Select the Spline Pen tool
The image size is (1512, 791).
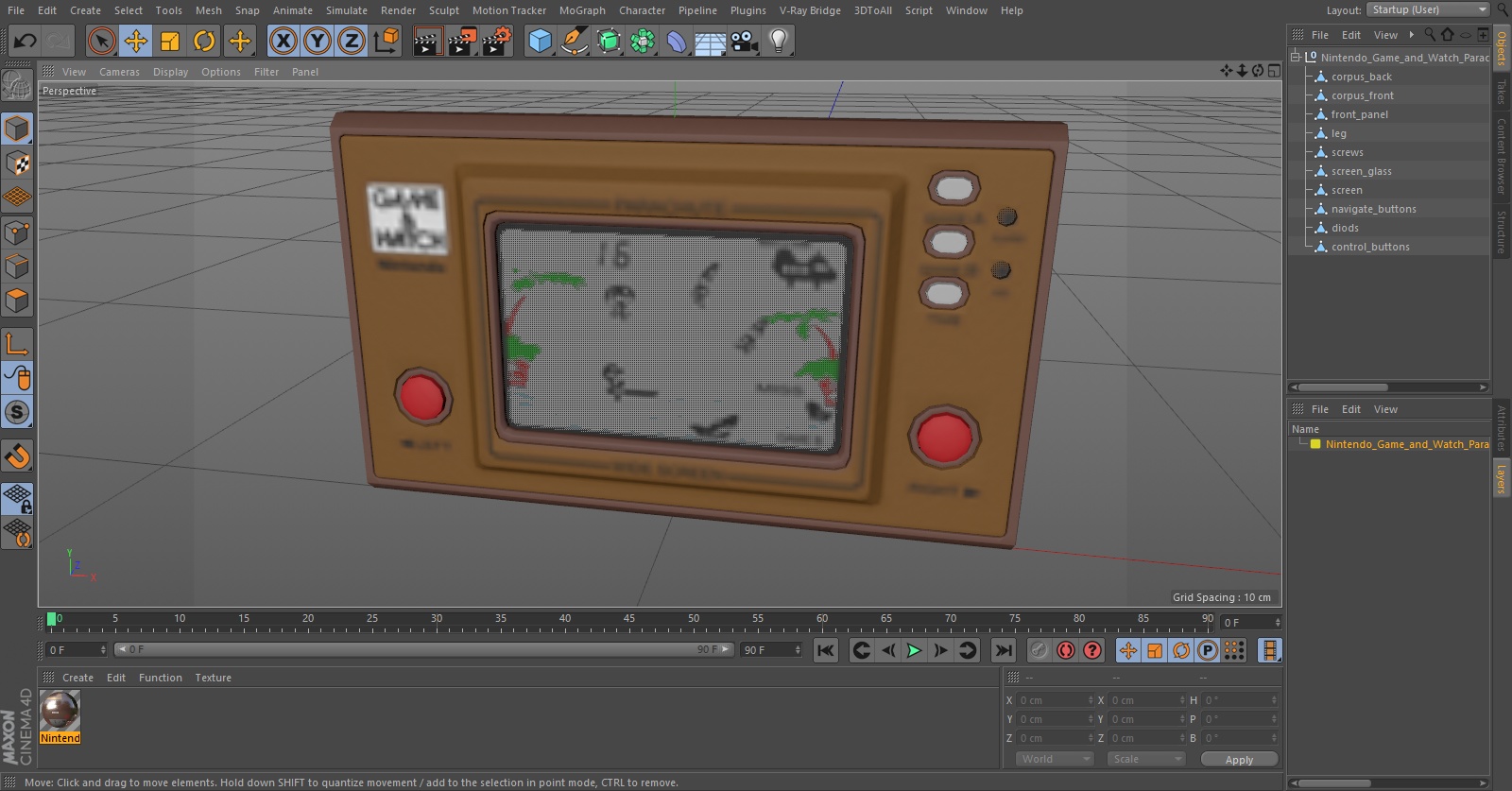[574, 41]
